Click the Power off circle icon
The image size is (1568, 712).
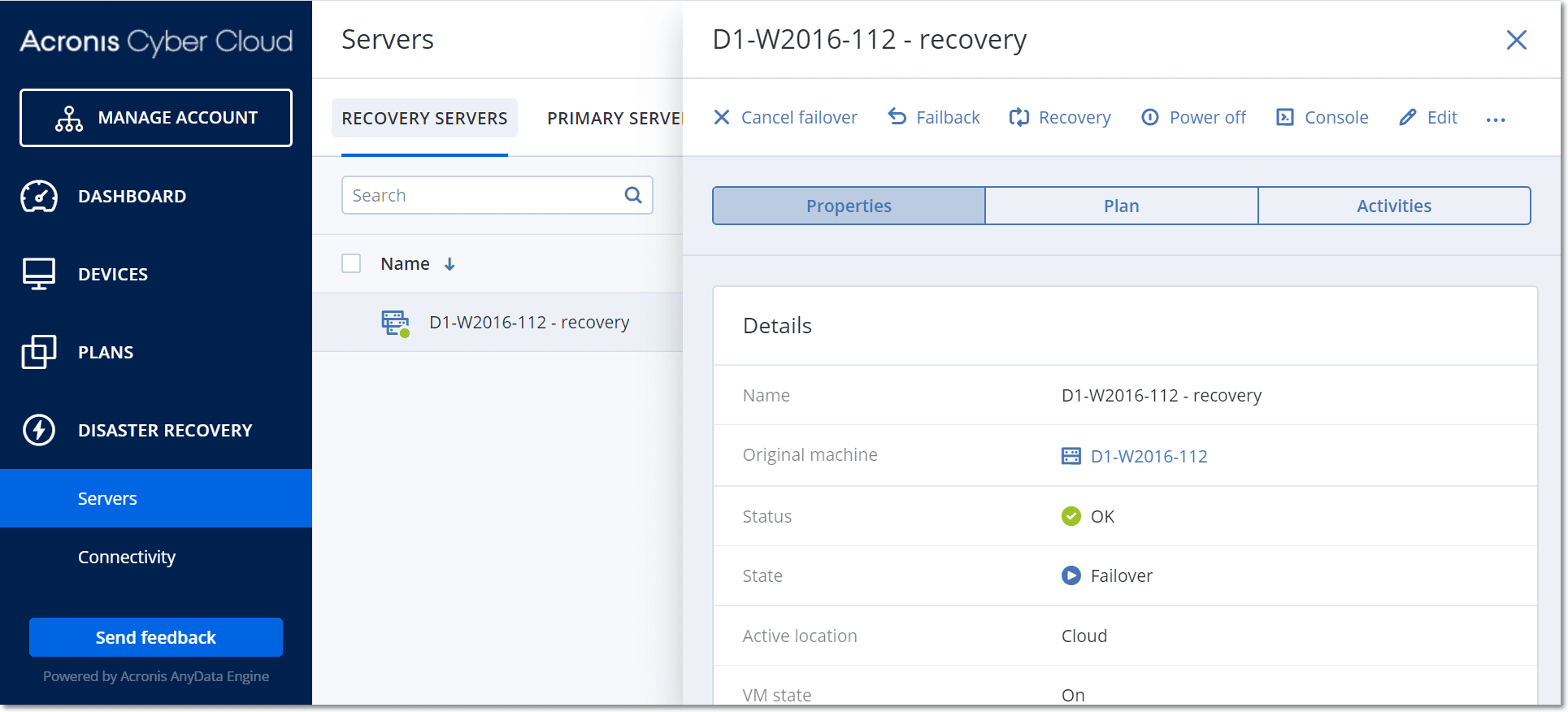pyautogui.click(x=1150, y=117)
